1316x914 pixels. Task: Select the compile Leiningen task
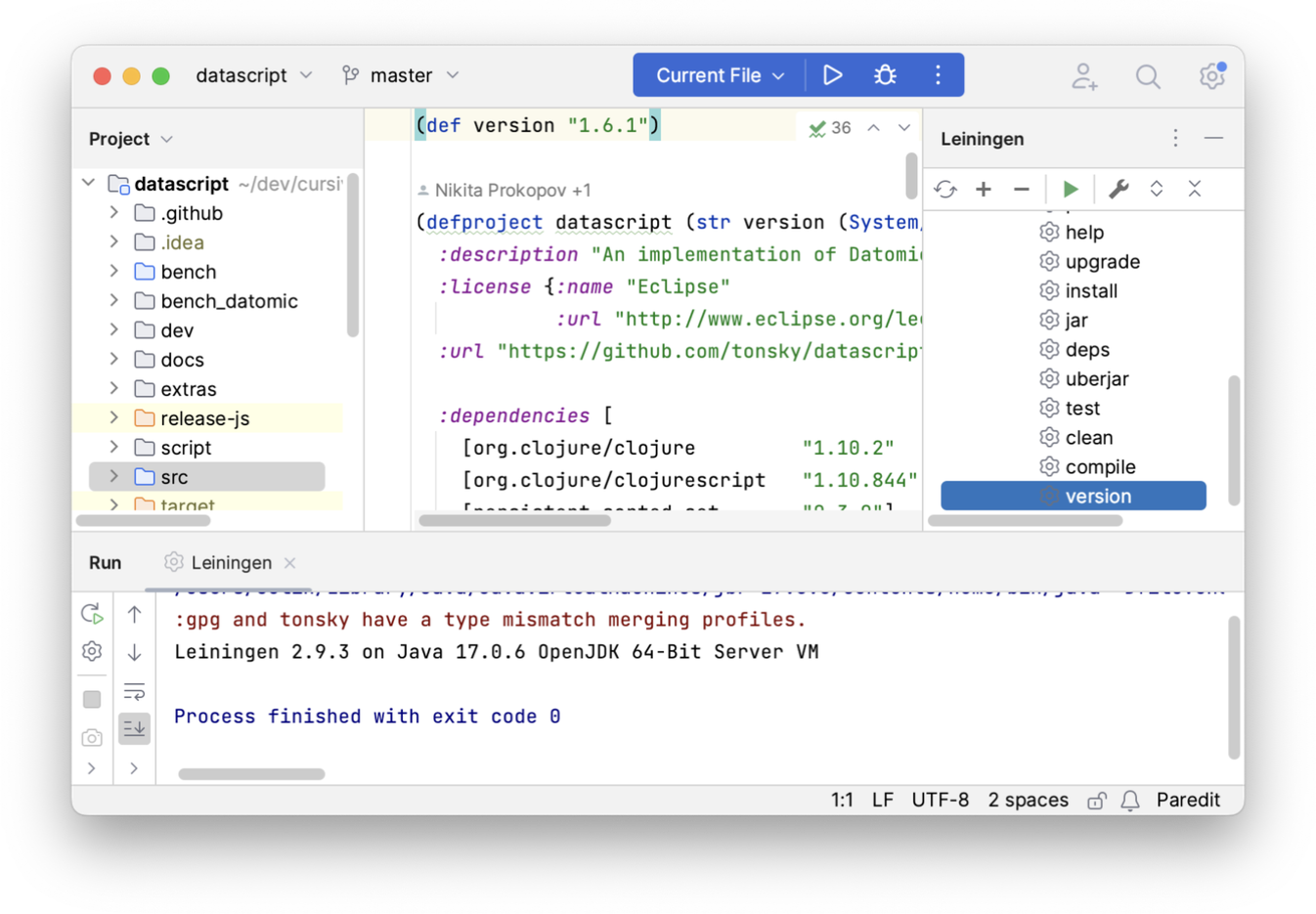[x=1100, y=466]
